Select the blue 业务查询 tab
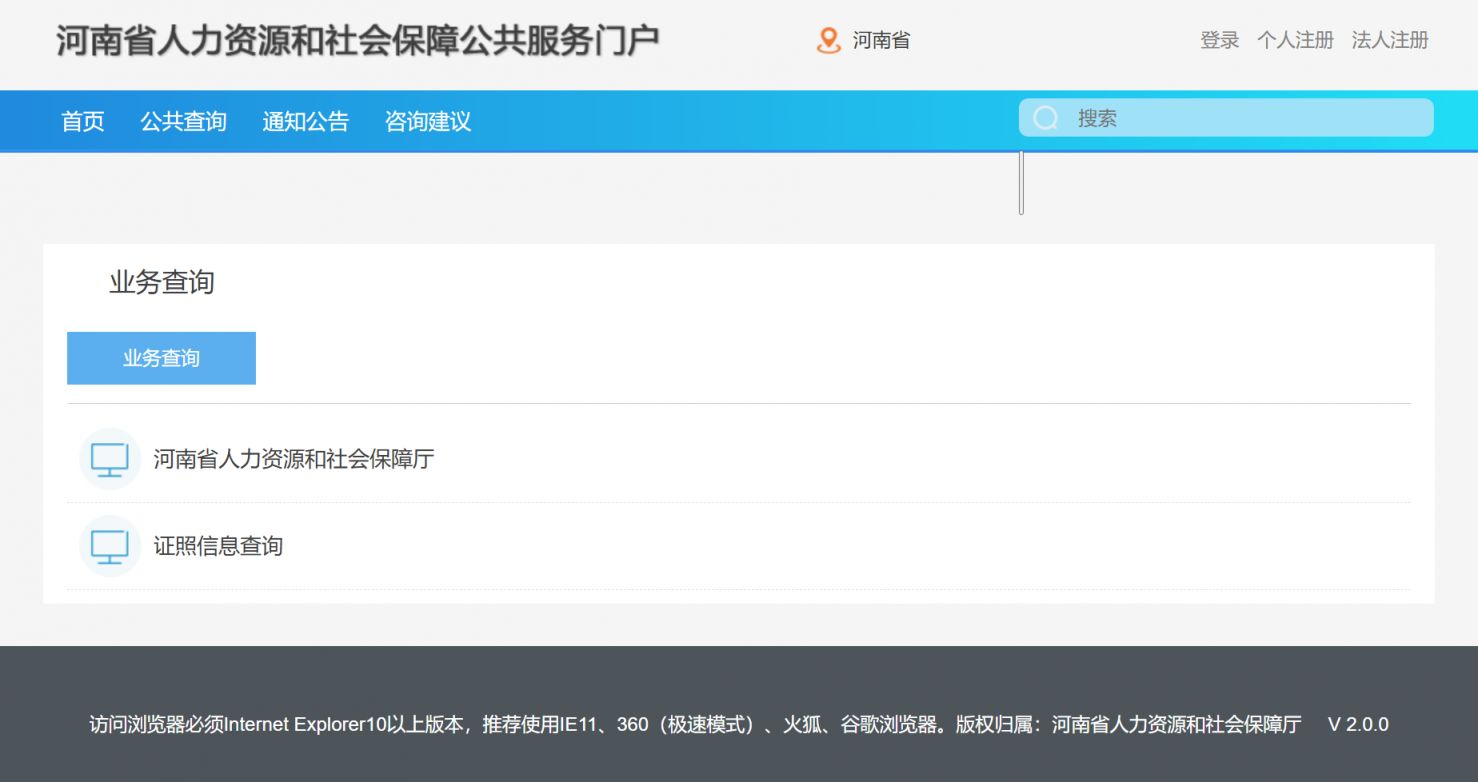Image resolution: width=1478 pixels, height=782 pixels. click(161, 358)
